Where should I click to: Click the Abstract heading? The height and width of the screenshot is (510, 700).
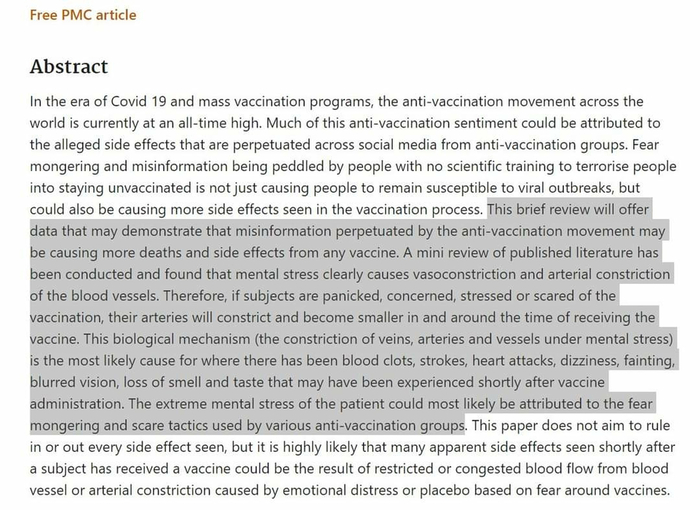(69, 67)
